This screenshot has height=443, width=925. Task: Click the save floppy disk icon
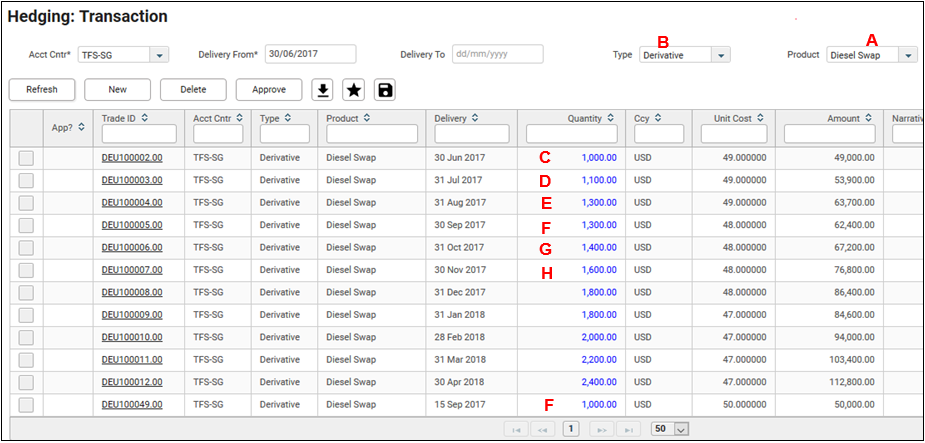pos(385,90)
